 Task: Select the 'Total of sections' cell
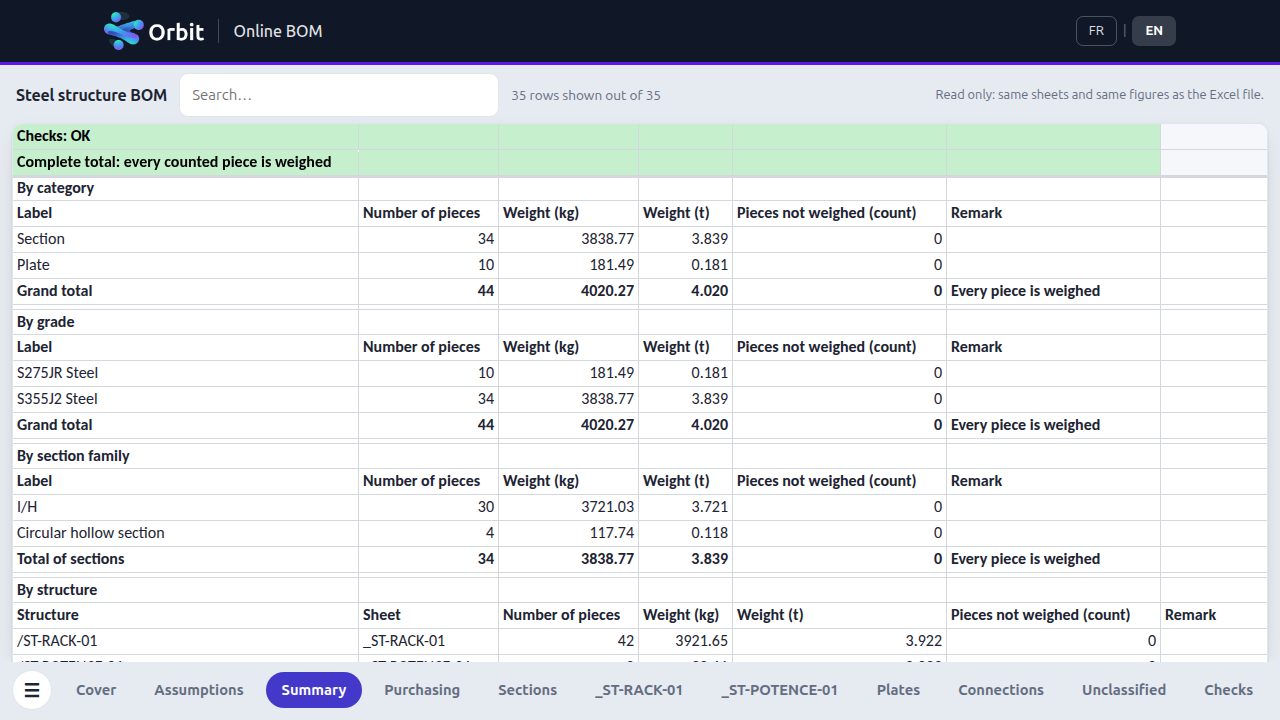(x=186, y=559)
